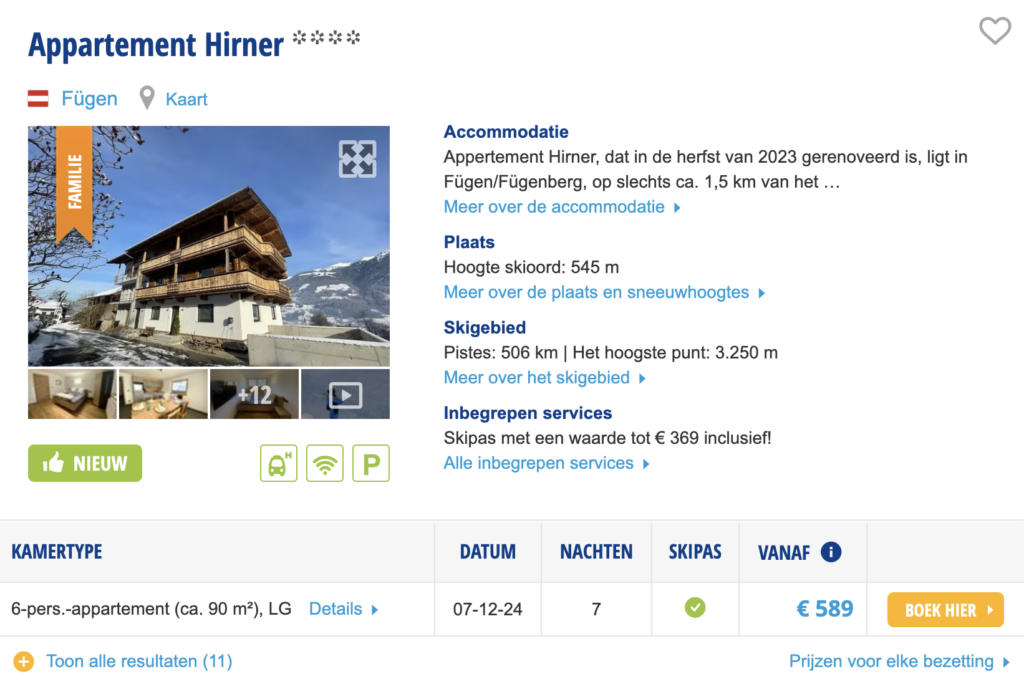
Task: Click the green skipas included checkmark
Action: coord(695,607)
